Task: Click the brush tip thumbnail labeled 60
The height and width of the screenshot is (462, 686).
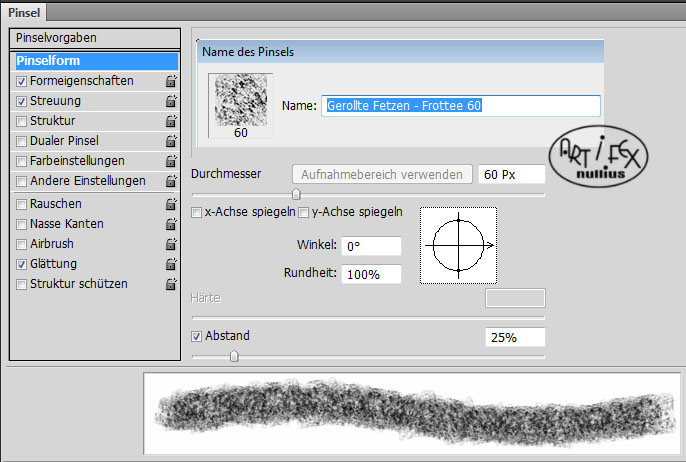Action: (241, 106)
